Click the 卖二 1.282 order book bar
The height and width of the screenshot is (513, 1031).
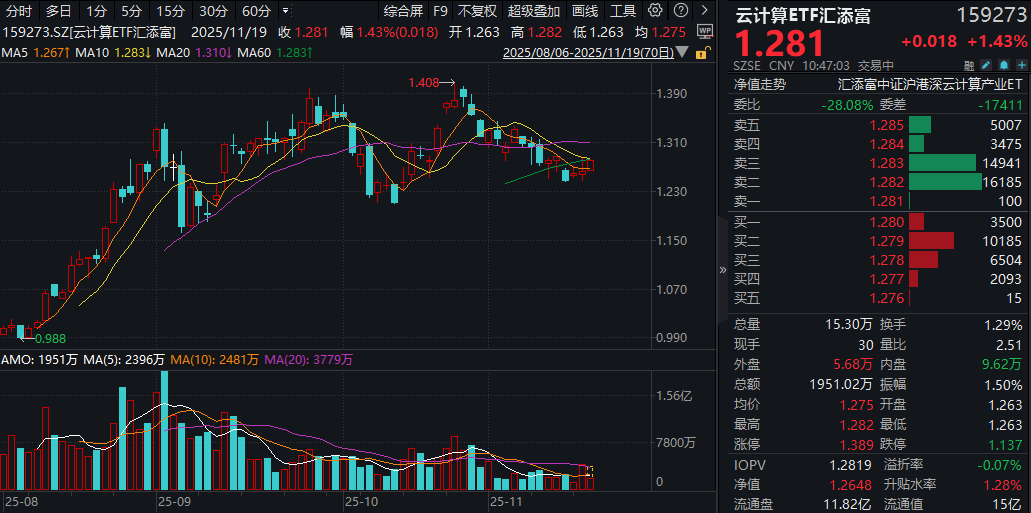(944, 182)
